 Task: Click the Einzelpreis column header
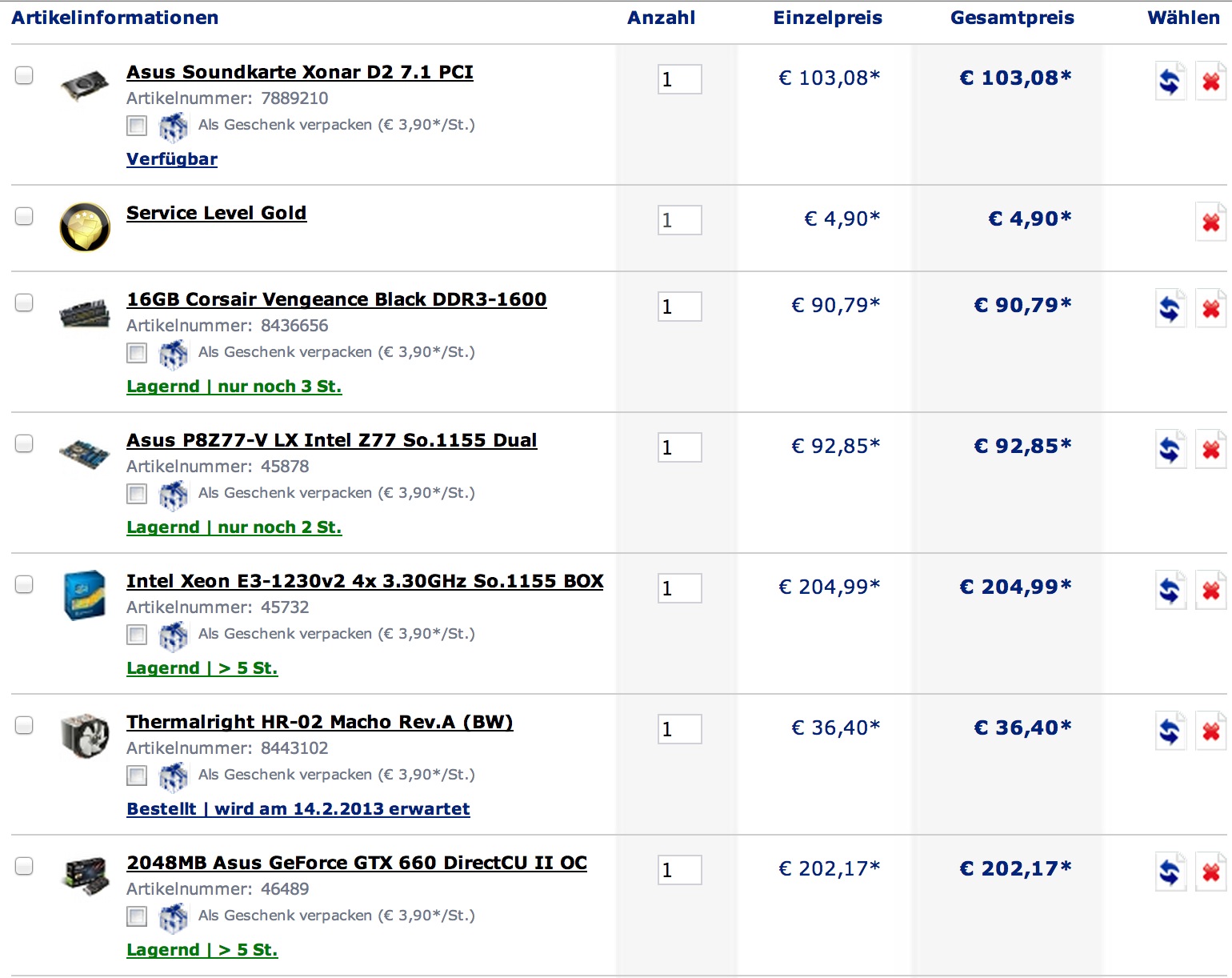click(828, 18)
